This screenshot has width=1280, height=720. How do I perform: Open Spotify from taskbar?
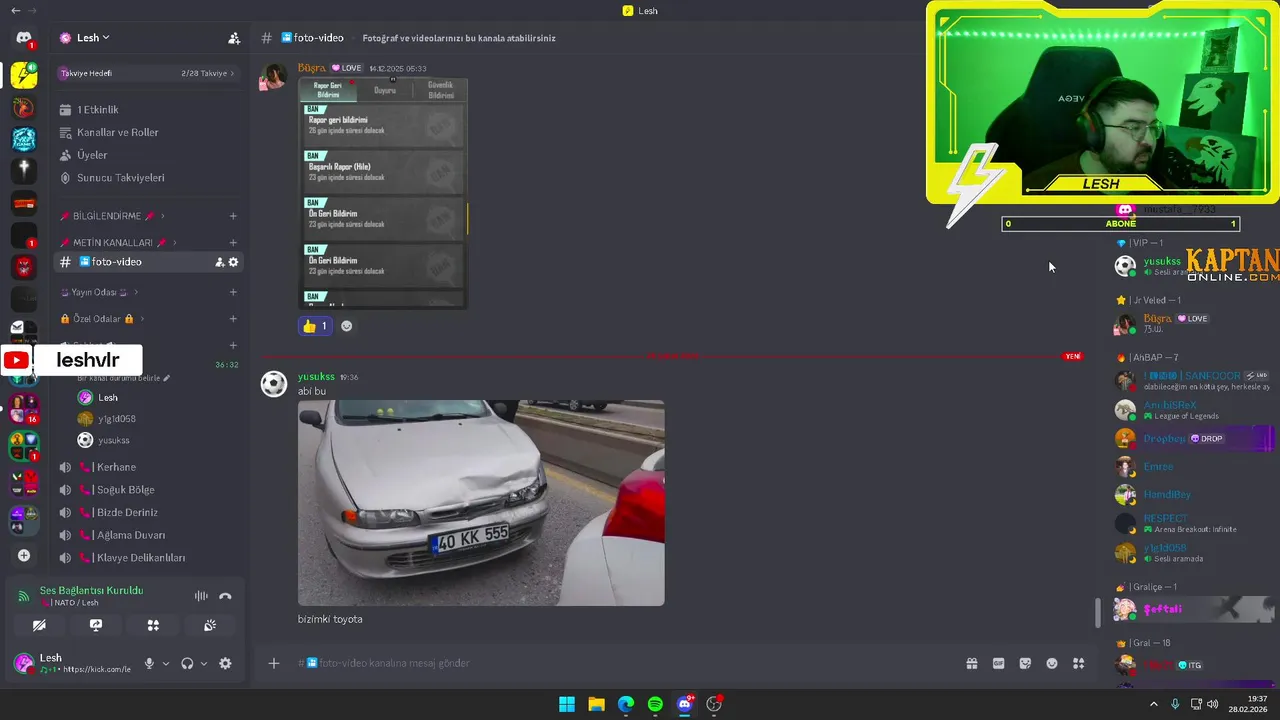point(655,704)
